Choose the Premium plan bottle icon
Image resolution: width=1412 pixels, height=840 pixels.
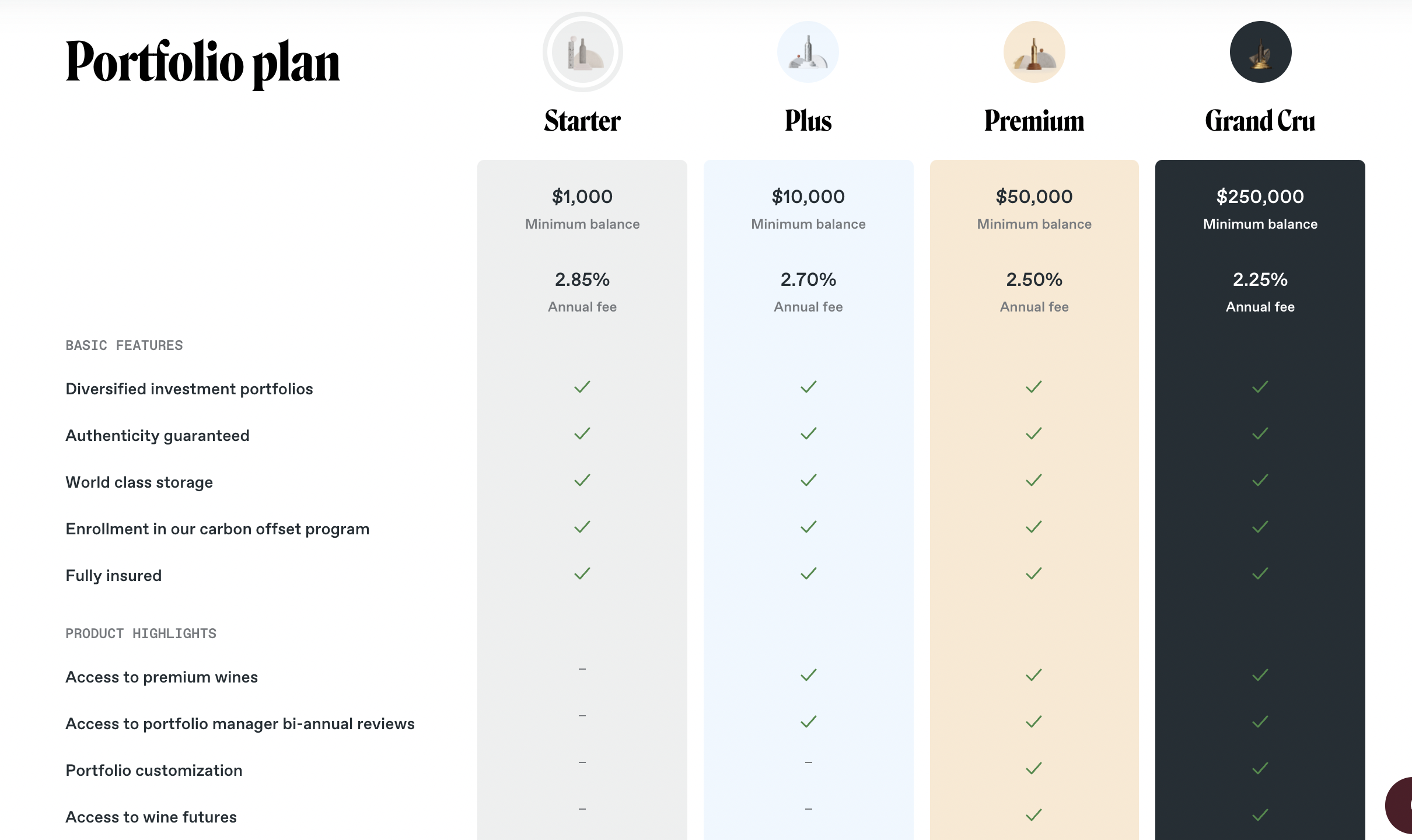pyautogui.click(x=1034, y=52)
